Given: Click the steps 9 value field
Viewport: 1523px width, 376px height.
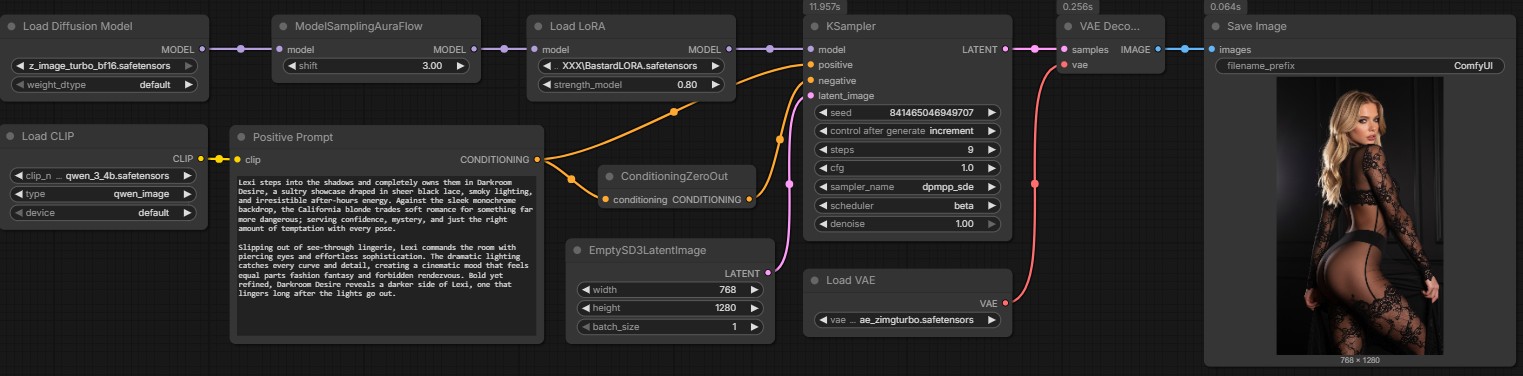Looking at the screenshot, I should pos(909,149).
